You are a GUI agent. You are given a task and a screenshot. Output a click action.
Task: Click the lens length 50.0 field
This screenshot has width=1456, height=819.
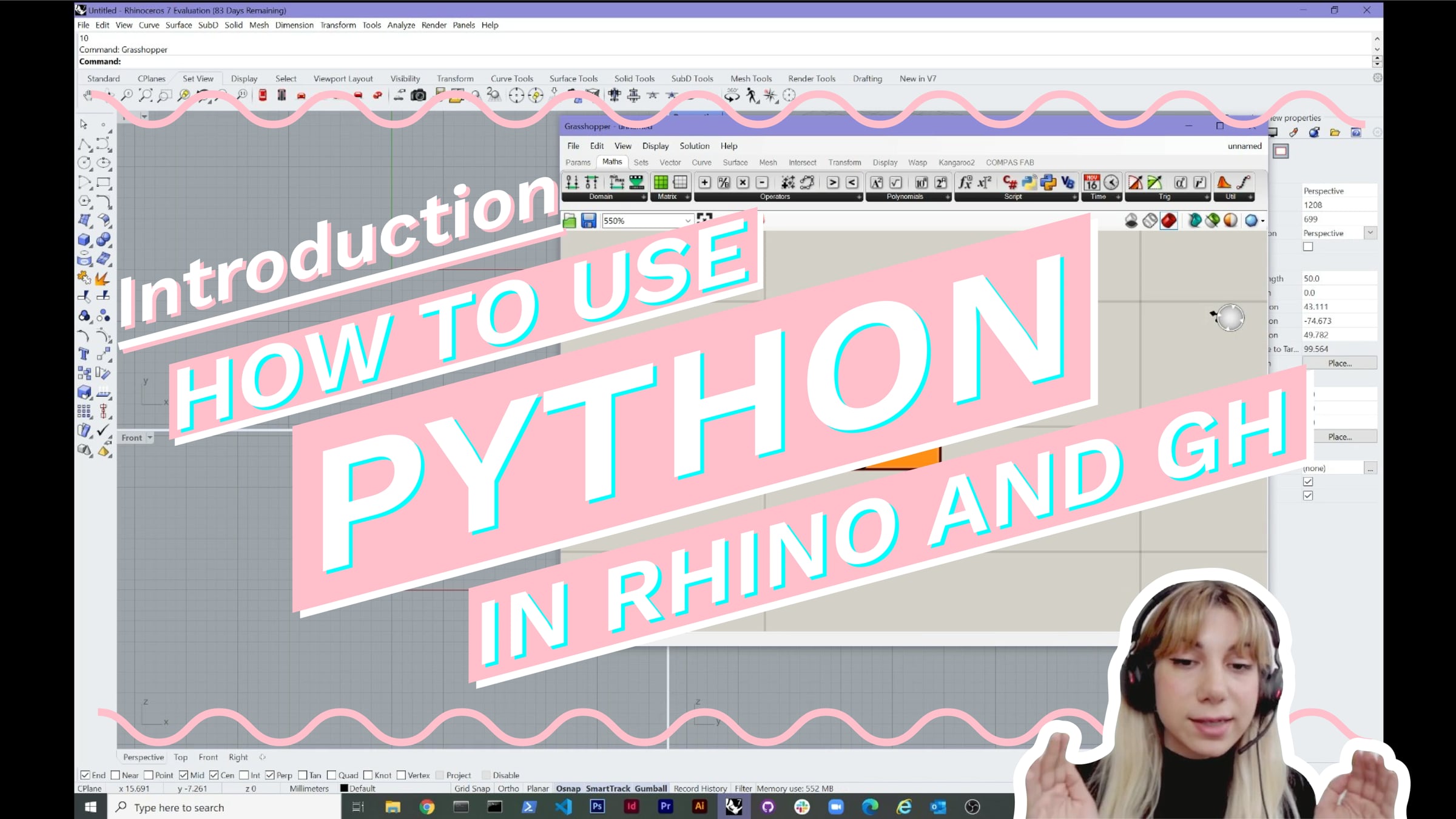tap(1340, 278)
